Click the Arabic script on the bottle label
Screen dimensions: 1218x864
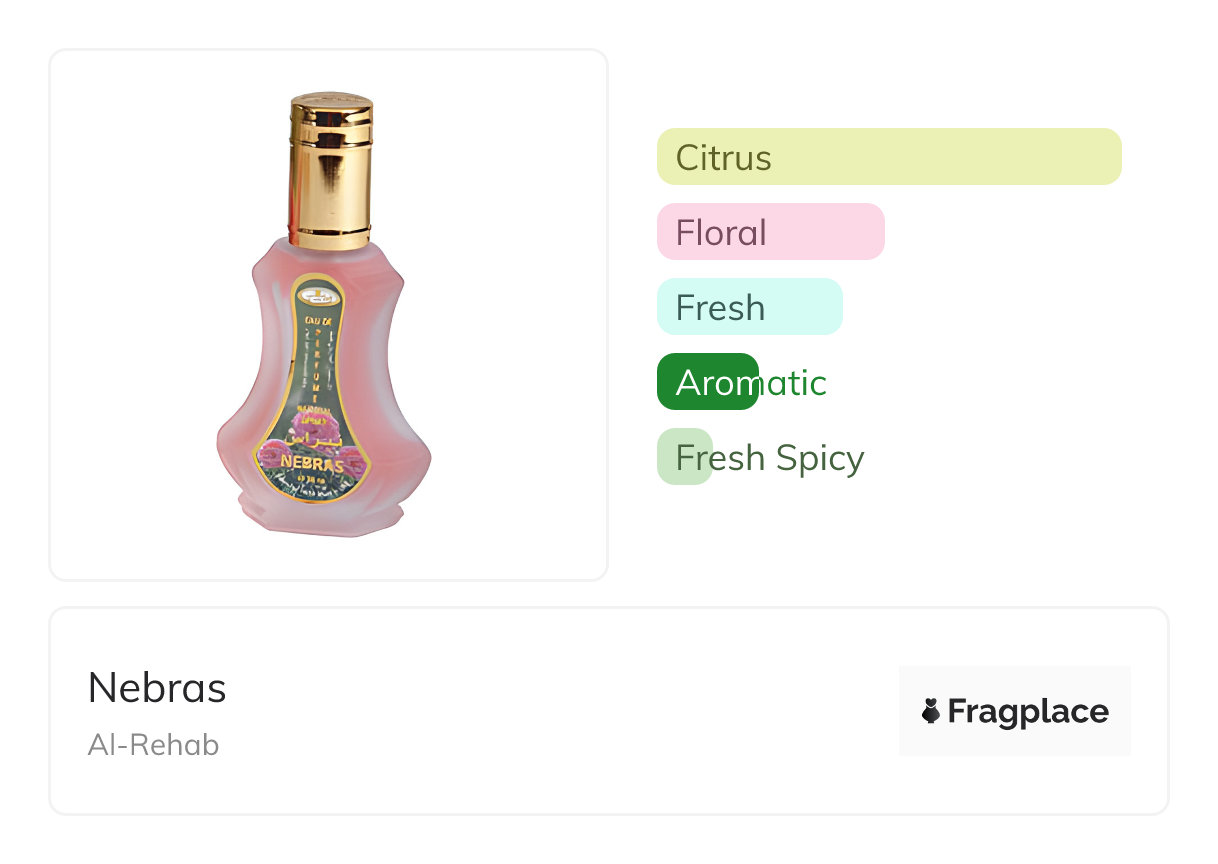click(x=314, y=440)
